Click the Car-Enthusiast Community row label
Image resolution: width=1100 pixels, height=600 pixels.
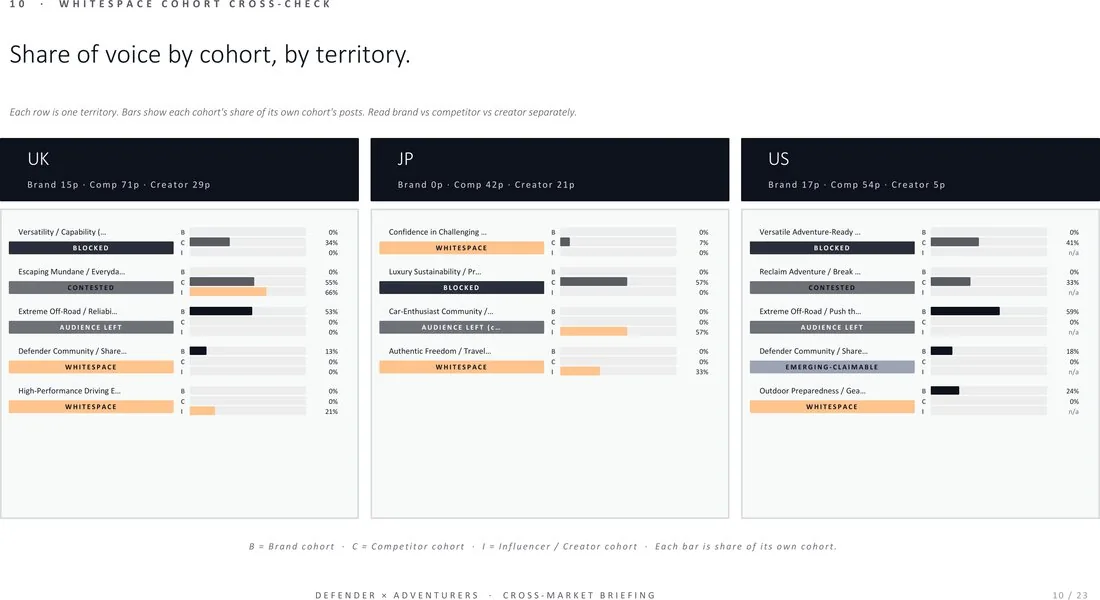click(x=441, y=311)
